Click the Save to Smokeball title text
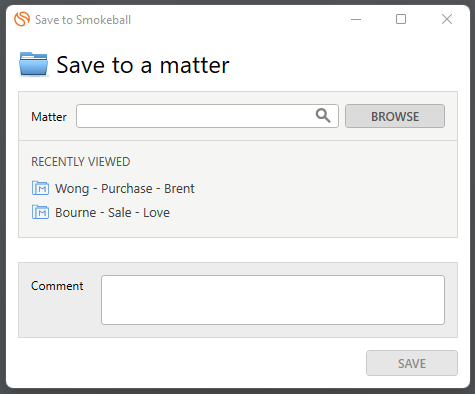The width and height of the screenshot is (475, 394). tap(83, 20)
